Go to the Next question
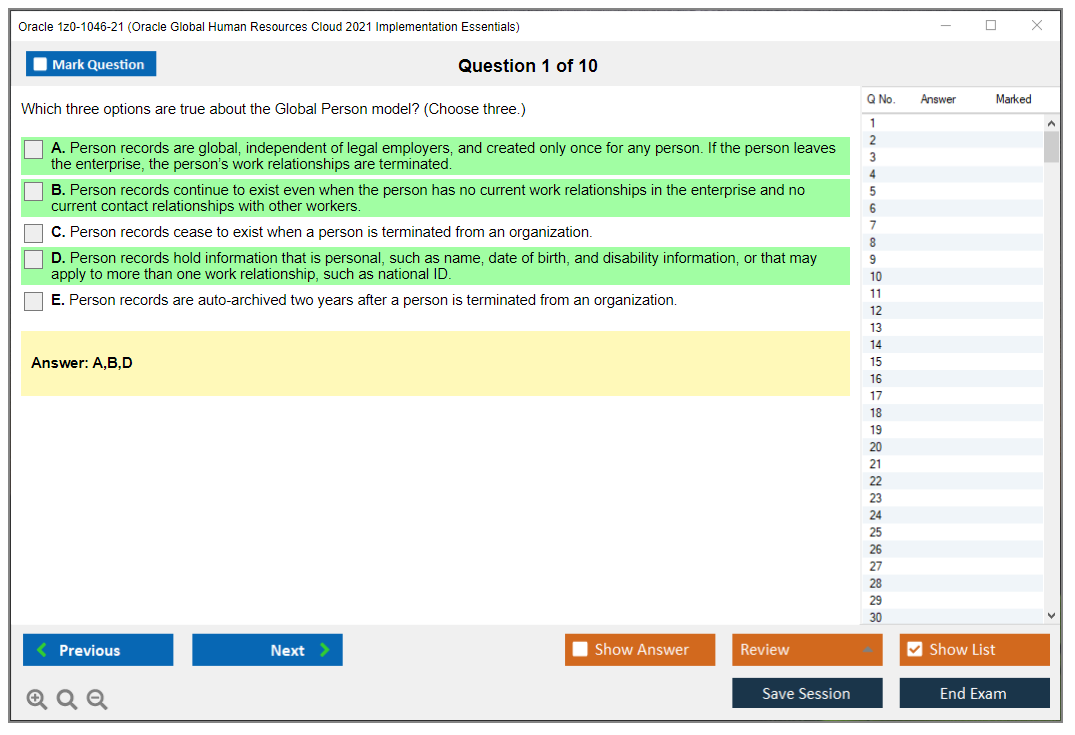The width and height of the screenshot is (1075, 735). click(x=267, y=650)
